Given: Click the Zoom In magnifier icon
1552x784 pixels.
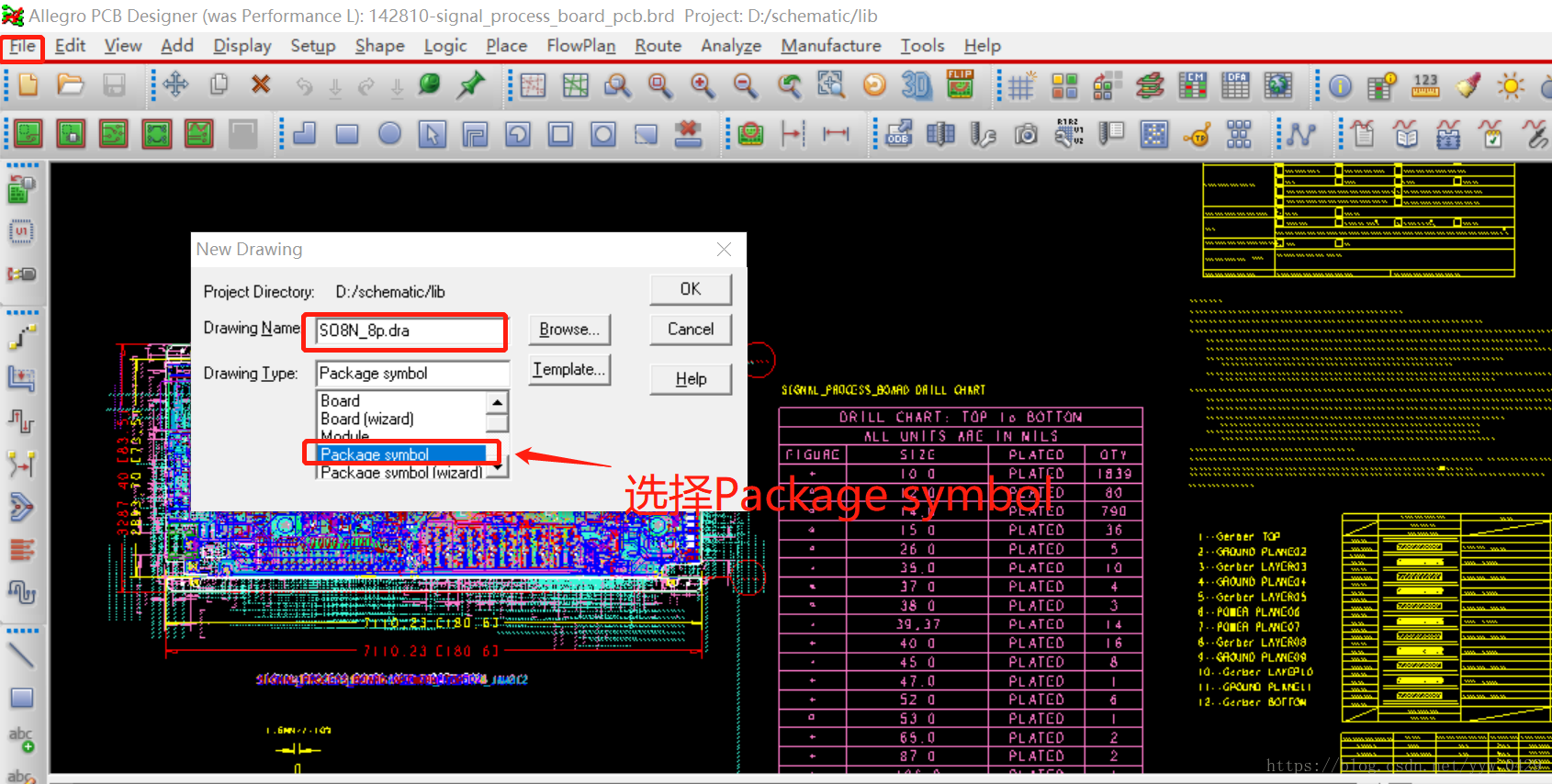Looking at the screenshot, I should point(703,86).
